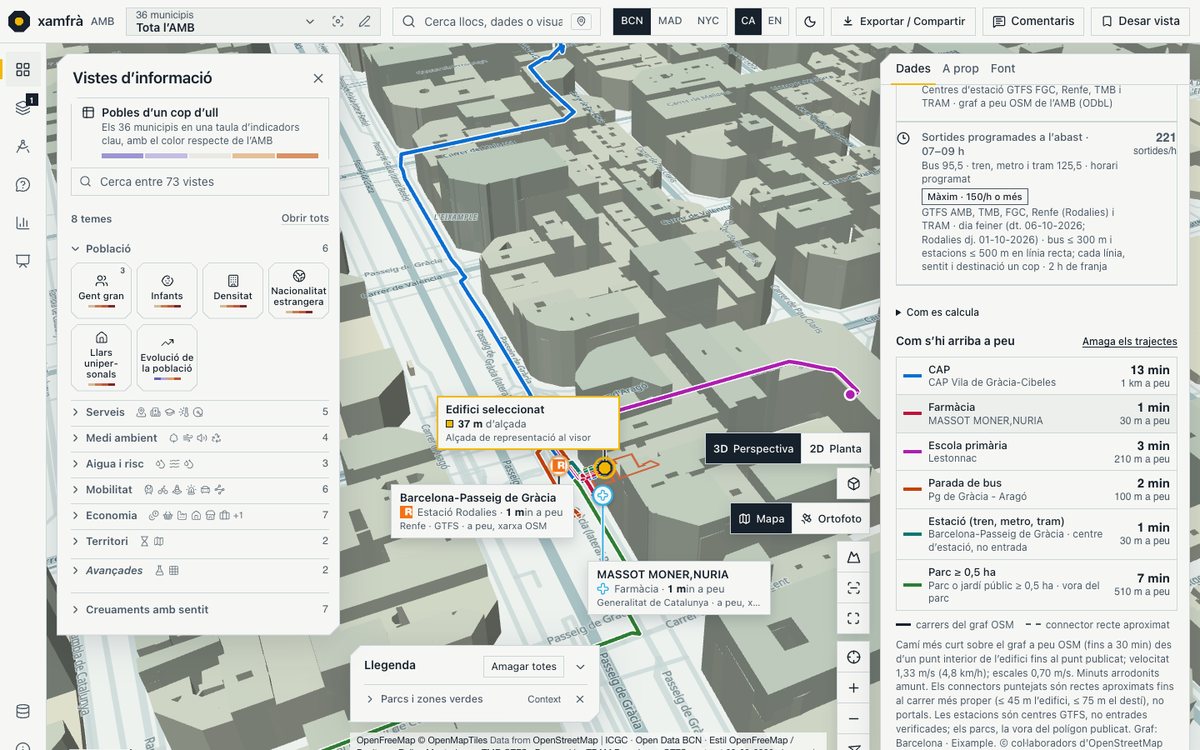Click the Amaga els trajectes link
The width and height of the screenshot is (1200, 750).
point(1129,342)
